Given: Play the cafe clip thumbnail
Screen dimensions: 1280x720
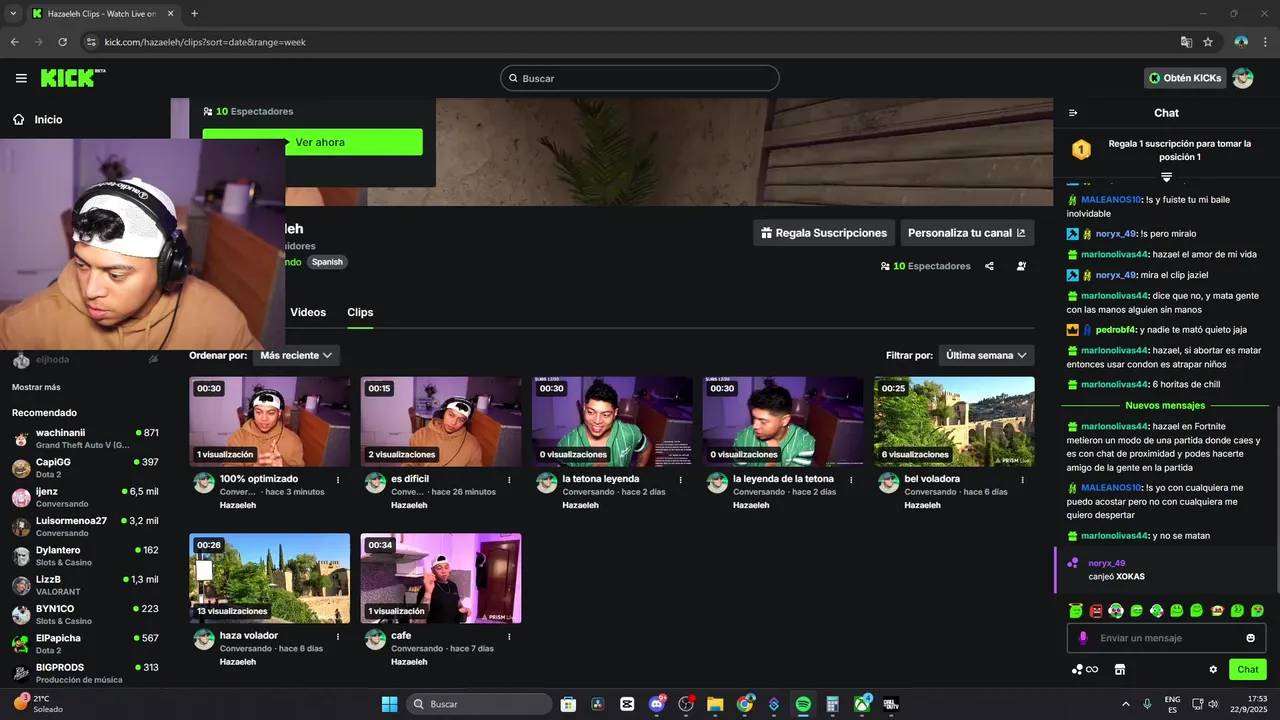Looking at the screenshot, I should coord(441,578).
